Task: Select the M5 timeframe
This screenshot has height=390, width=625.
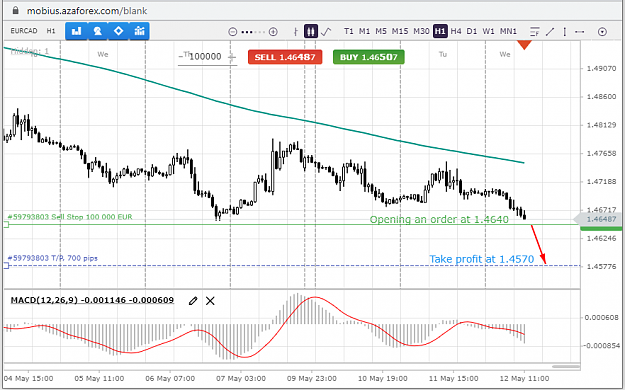Action: 381,31
